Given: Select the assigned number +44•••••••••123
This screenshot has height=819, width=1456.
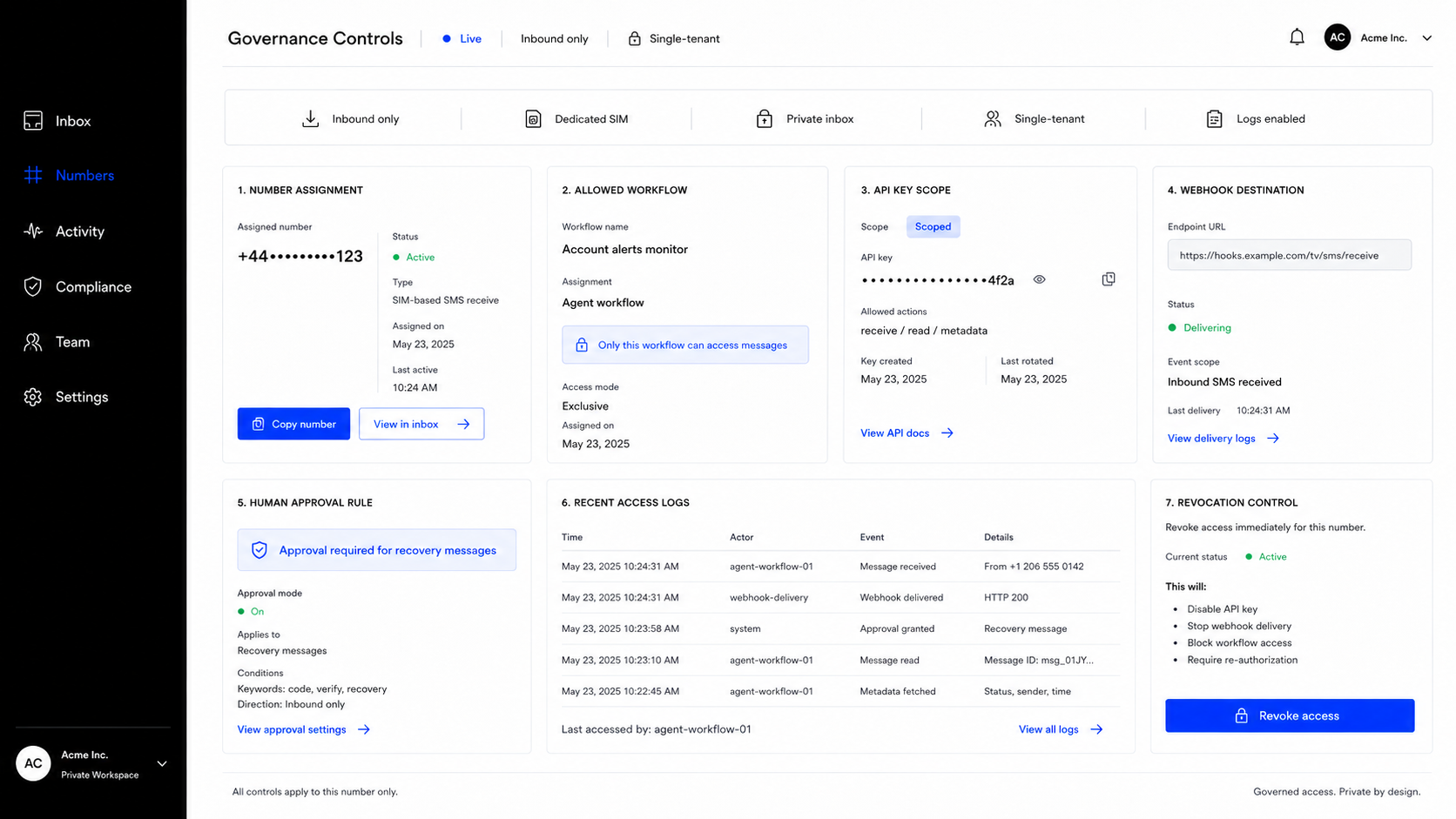Looking at the screenshot, I should (300, 256).
